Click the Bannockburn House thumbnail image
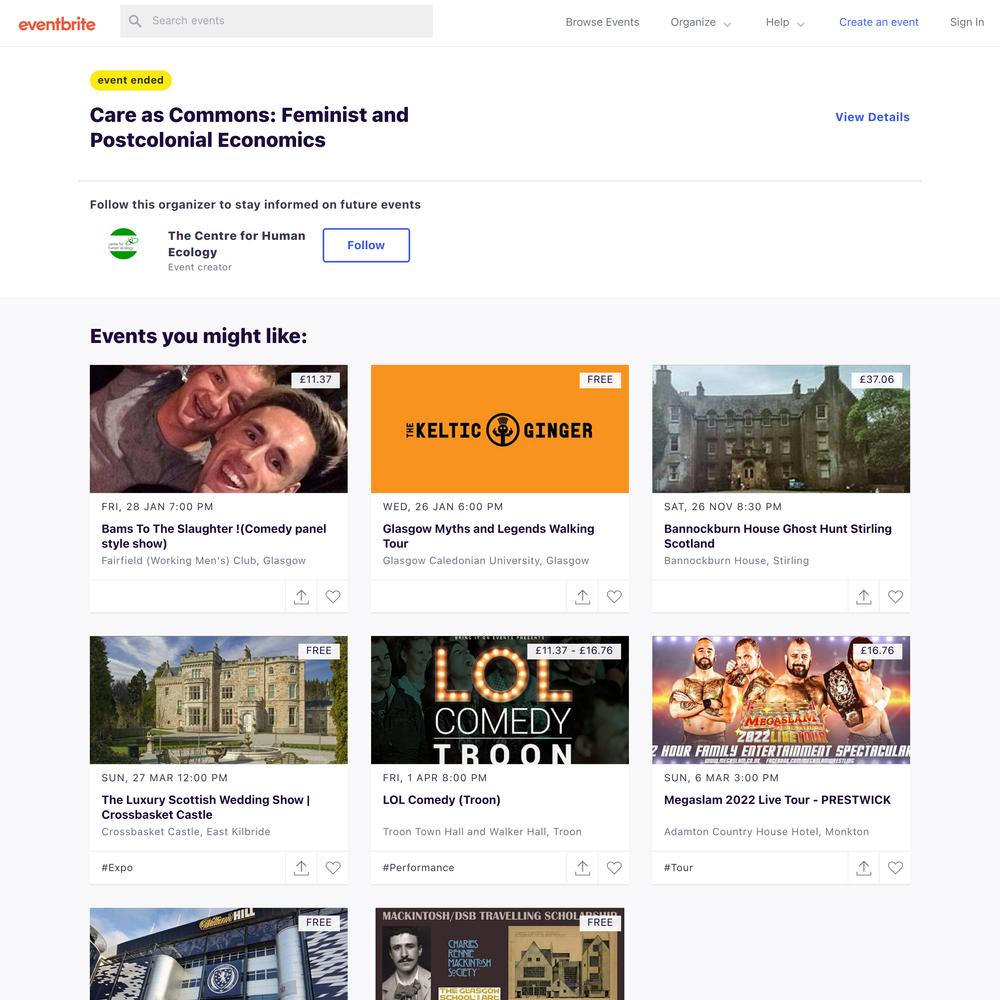The height and width of the screenshot is (1000, 1000). (781, 429)
